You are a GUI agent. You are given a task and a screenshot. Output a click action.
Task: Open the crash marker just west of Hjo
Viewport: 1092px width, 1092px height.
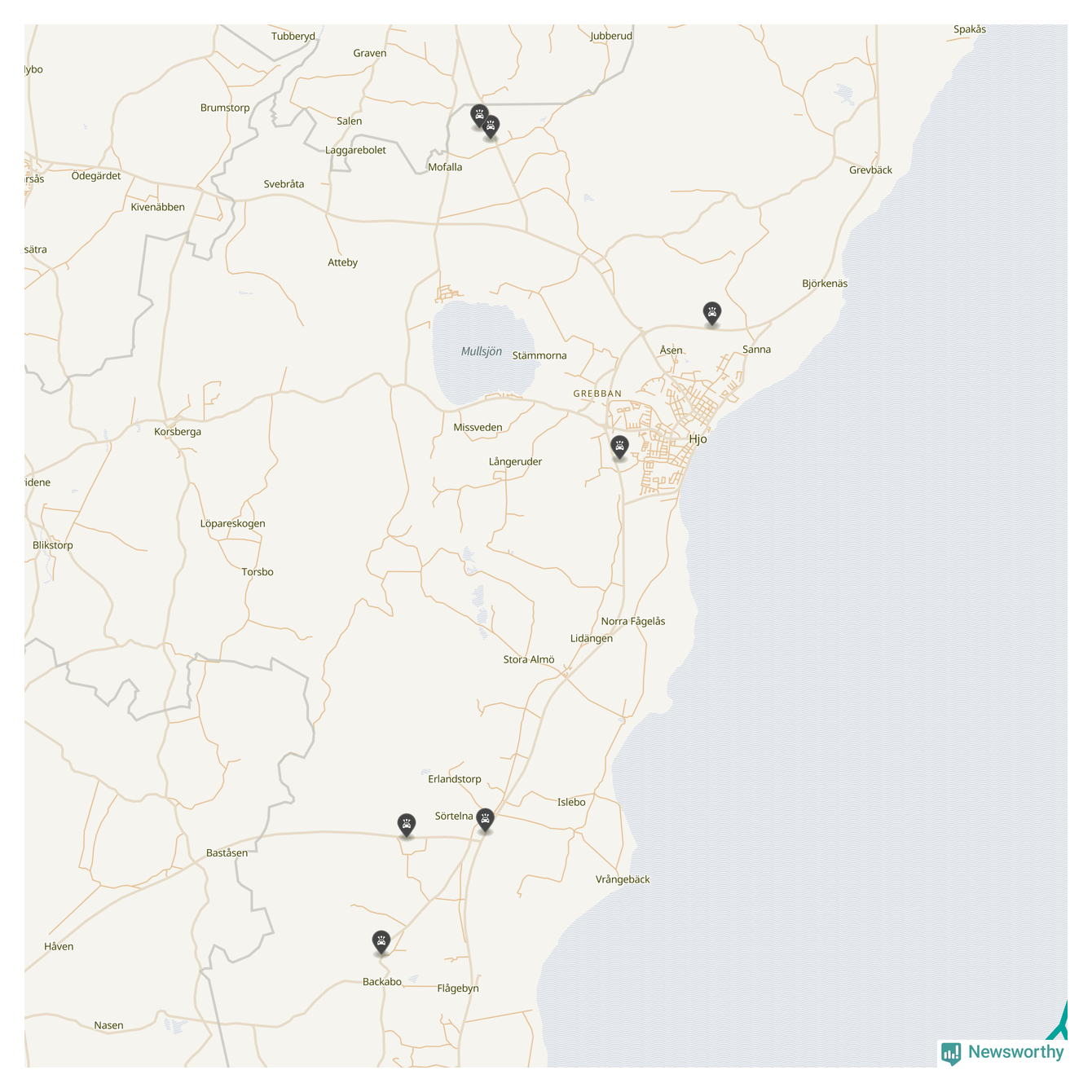(x=619, y=447)
